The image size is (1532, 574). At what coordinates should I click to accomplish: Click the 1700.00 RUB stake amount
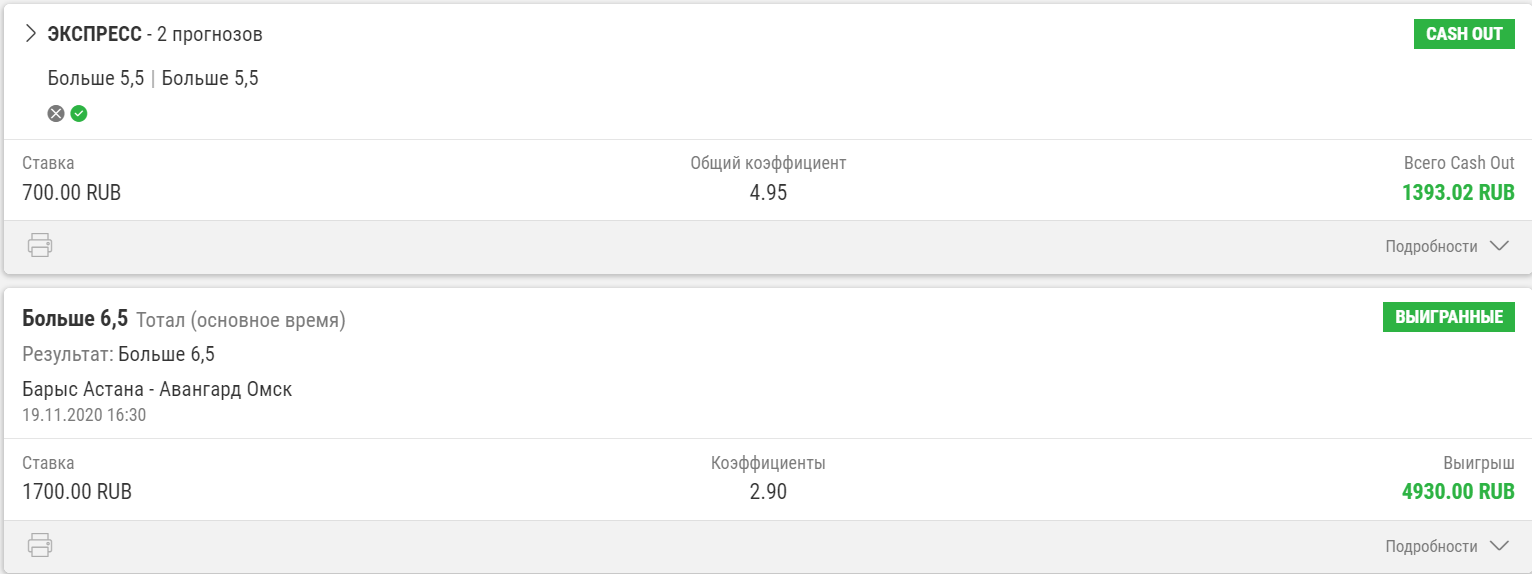tap(77, 492)
